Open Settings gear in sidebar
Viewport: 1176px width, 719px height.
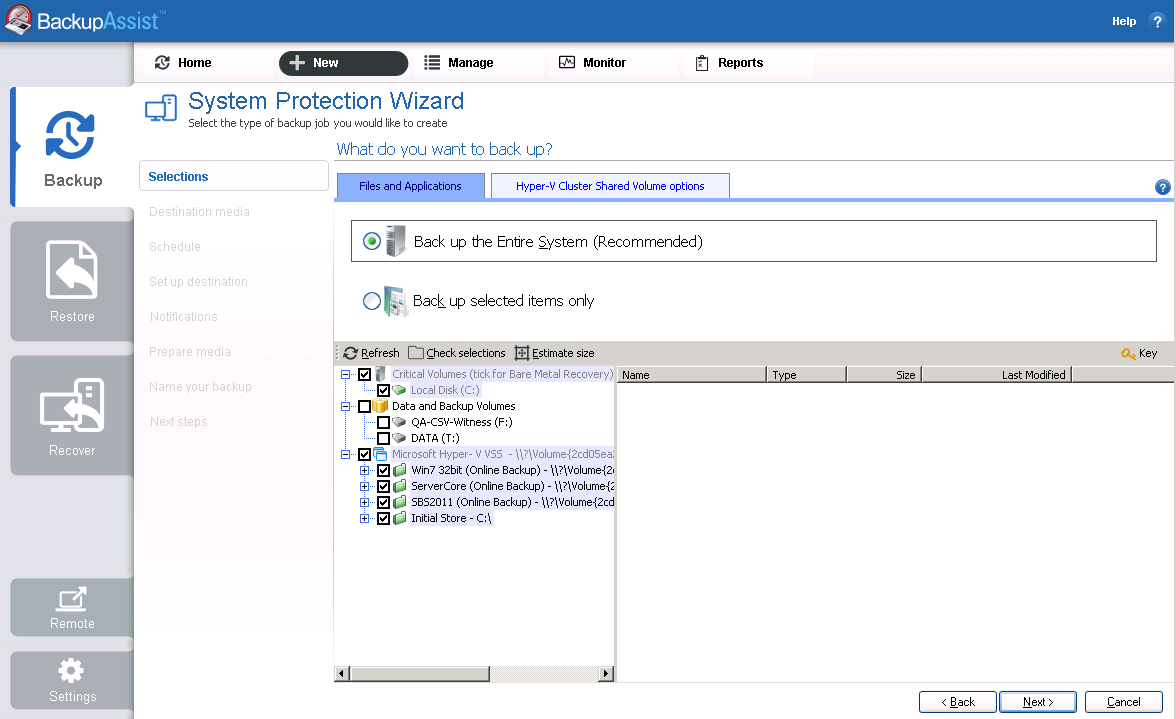(x=71, y=670)
